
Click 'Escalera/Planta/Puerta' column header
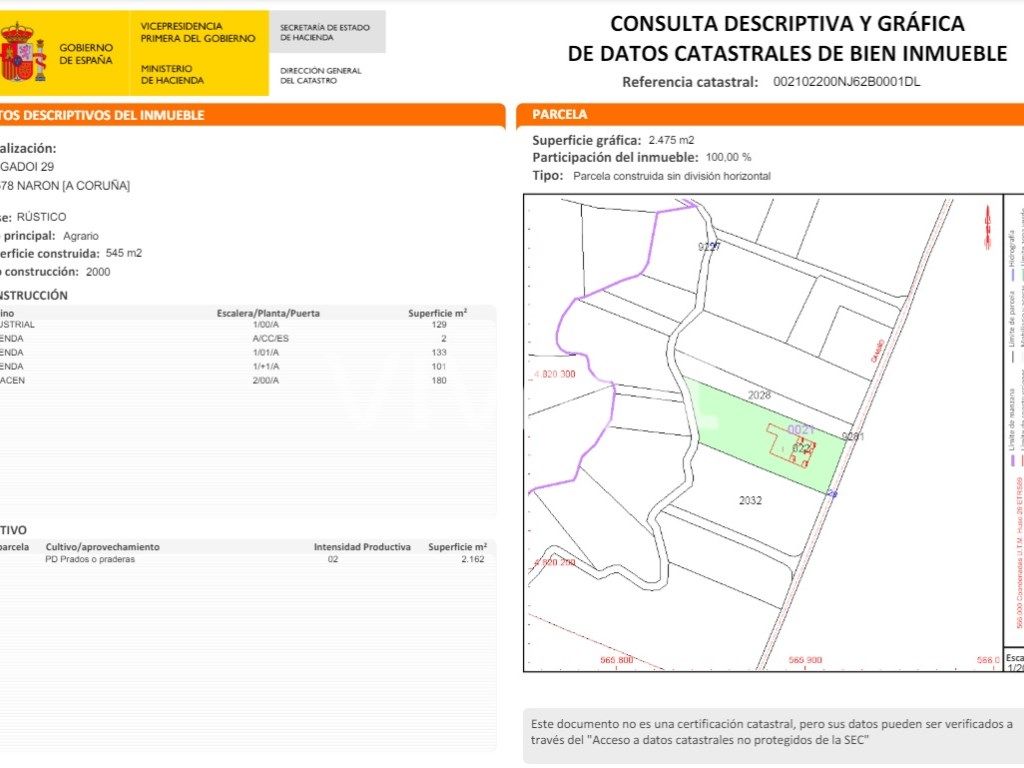pyautogui.click(x=268, y=313)
